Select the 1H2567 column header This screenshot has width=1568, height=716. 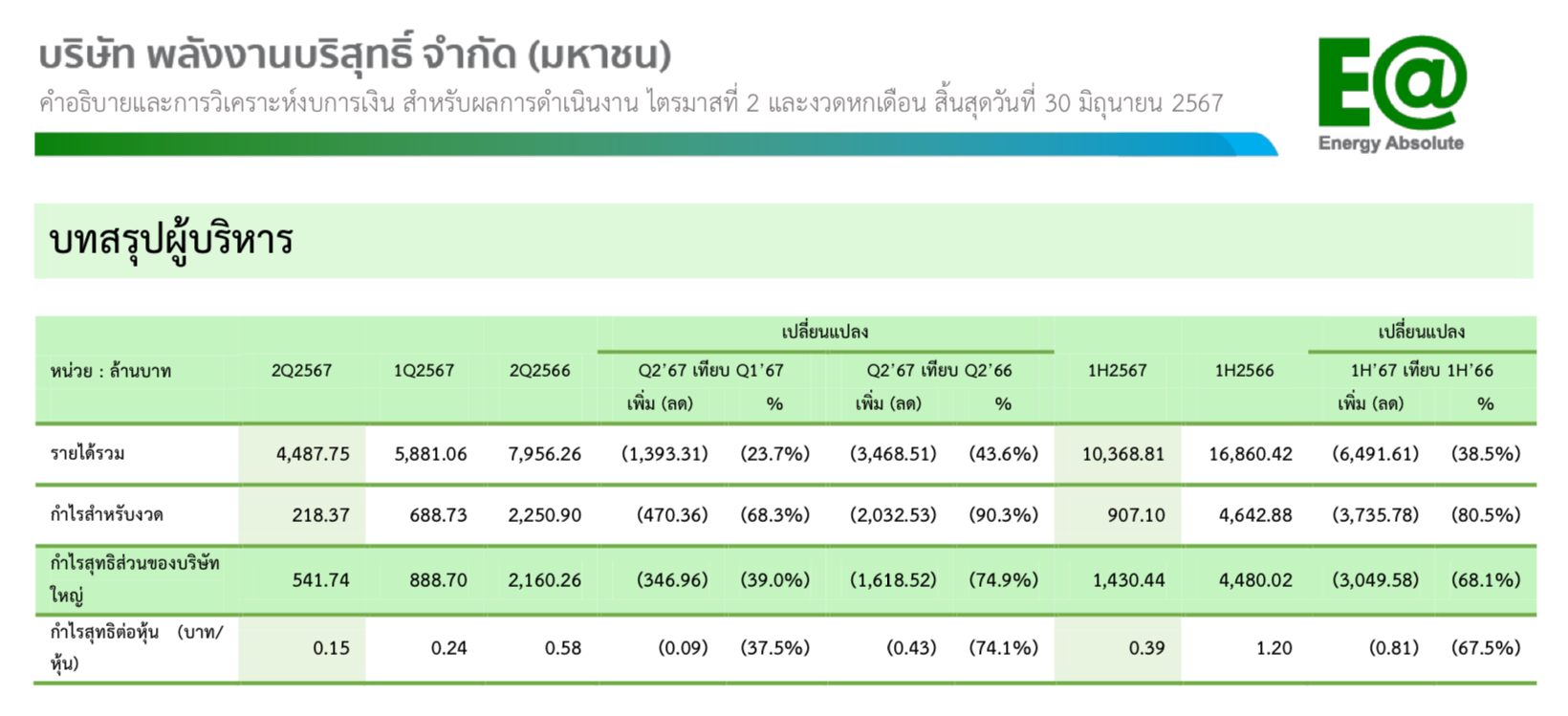click(1117, 370)
